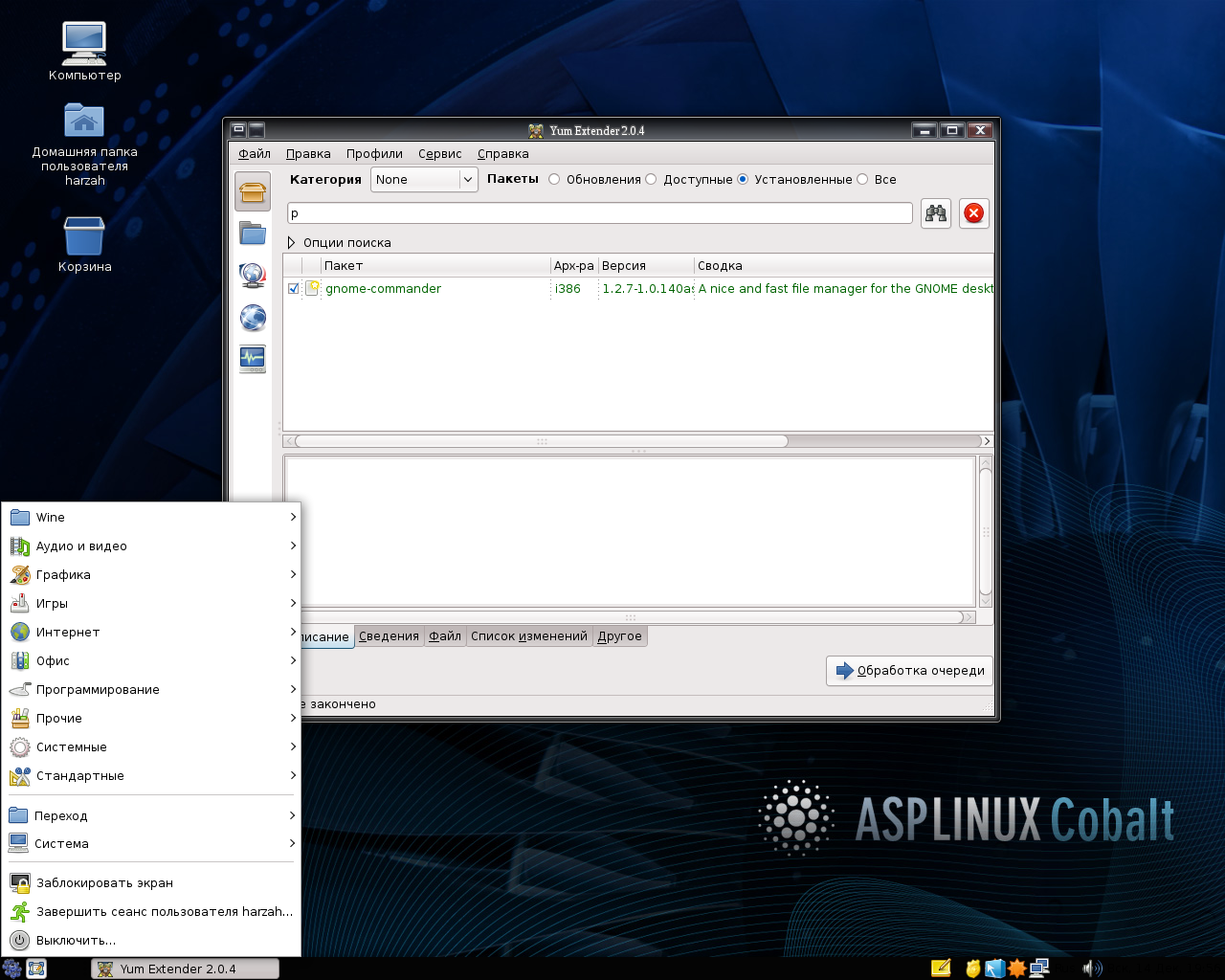
Task: Expand the Wine submenu
Action: click(x=151, y=517)
